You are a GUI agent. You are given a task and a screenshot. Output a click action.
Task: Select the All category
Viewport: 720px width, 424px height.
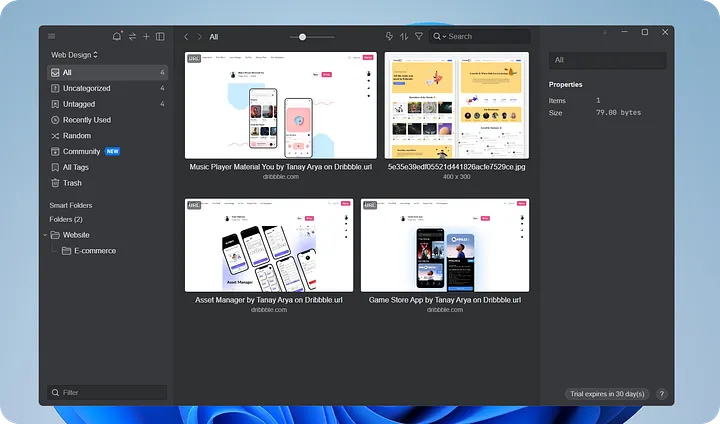107,73
